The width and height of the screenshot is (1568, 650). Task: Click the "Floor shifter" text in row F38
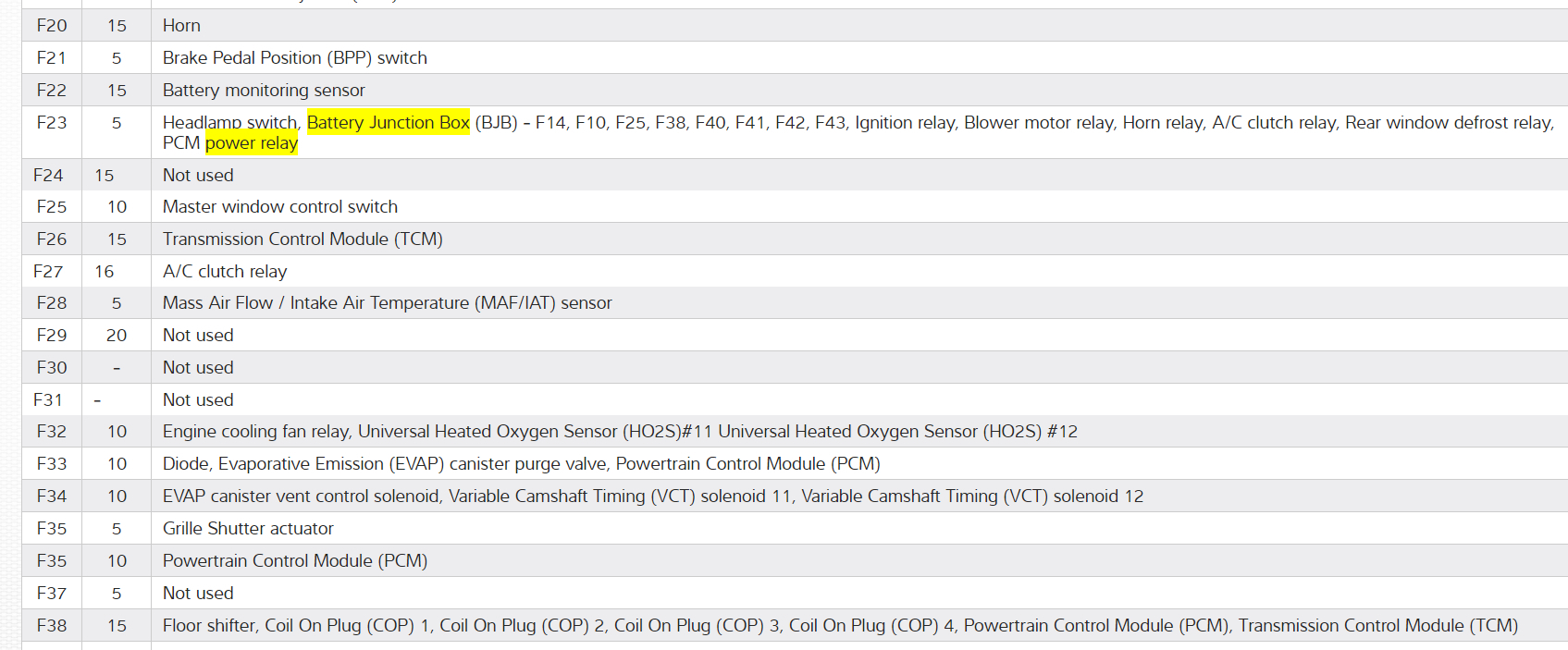(209, 626)
